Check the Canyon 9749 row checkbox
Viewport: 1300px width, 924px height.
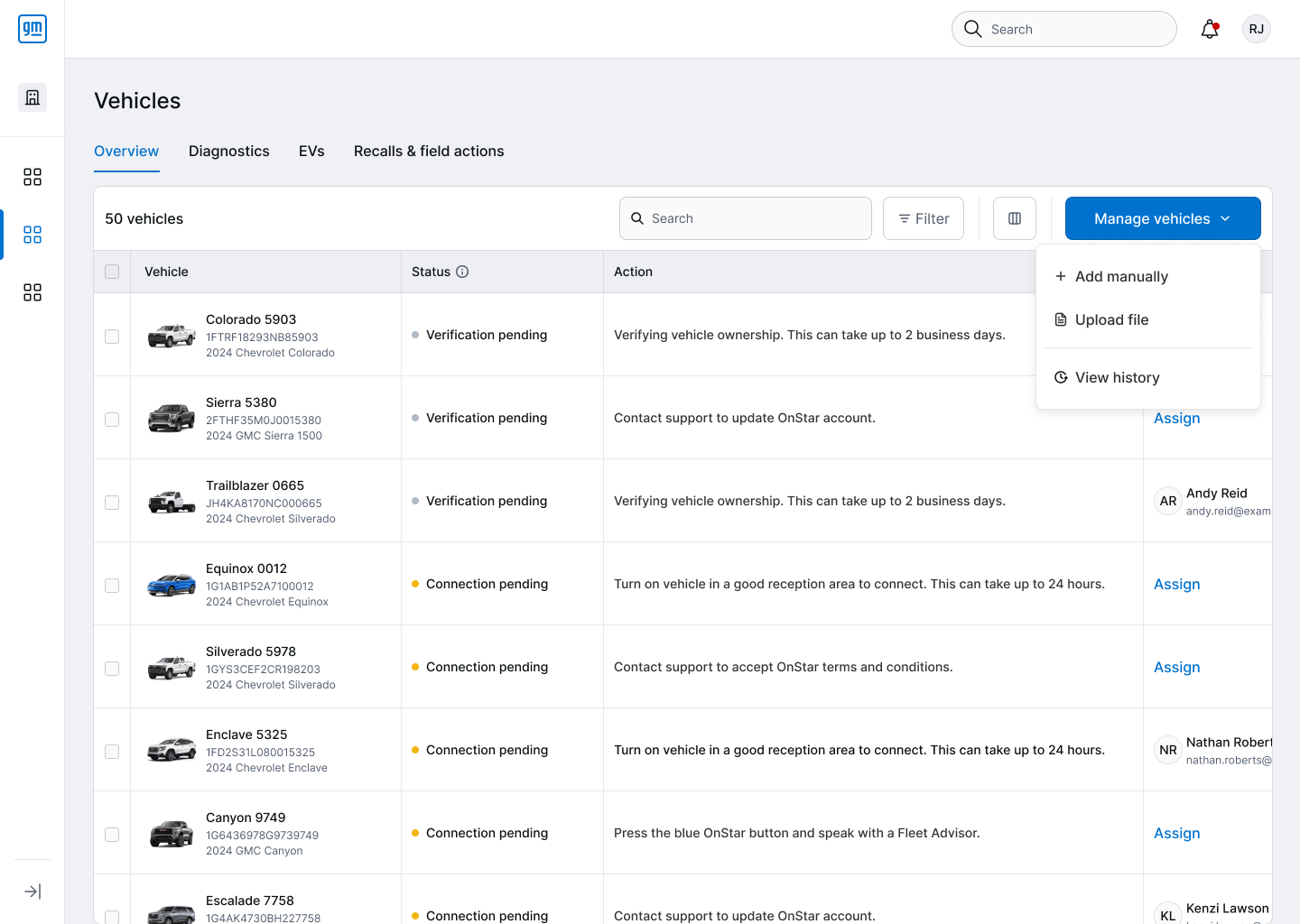112,835
